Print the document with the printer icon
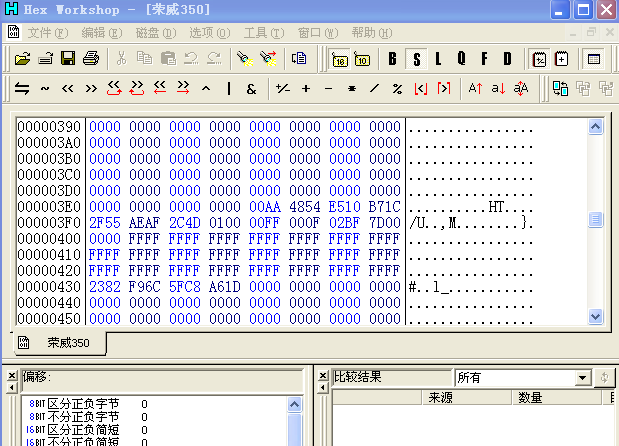This screenshot has height=446, width=619. coord(91,59)
